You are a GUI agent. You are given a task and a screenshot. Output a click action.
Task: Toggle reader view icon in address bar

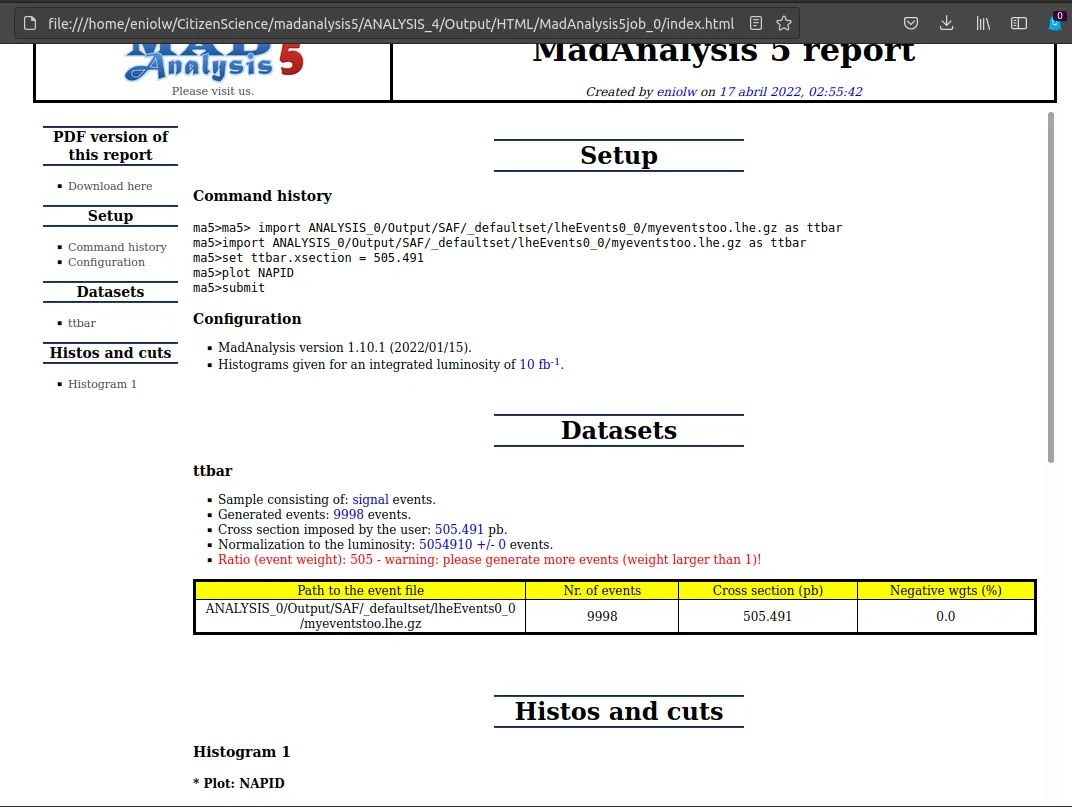coord(755,23)
